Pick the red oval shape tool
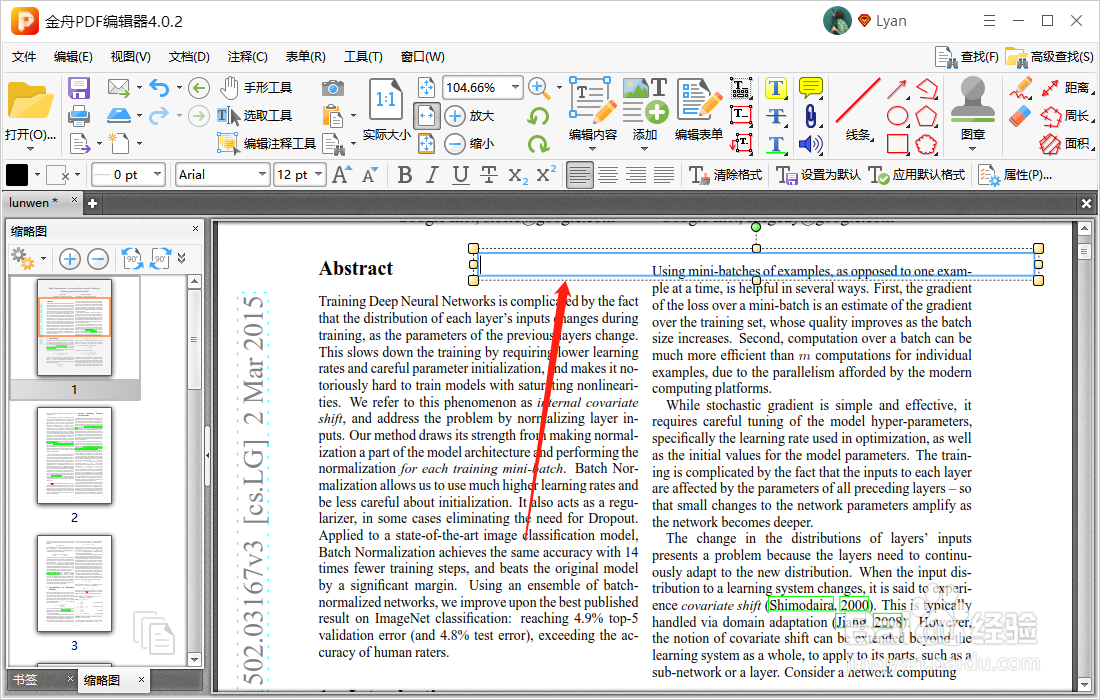The image size is (1100, 700). (x=897, y=116)
